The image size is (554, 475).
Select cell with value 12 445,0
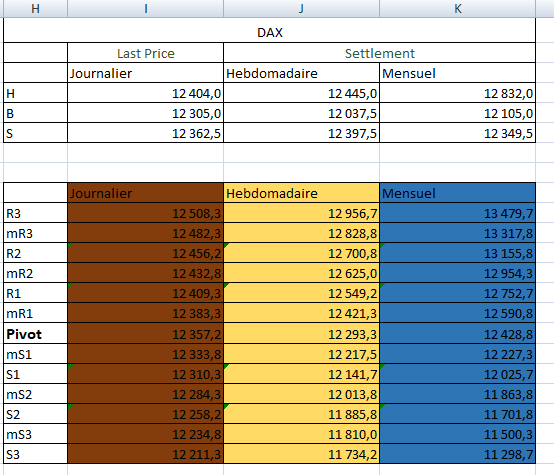tap(301, 93)
